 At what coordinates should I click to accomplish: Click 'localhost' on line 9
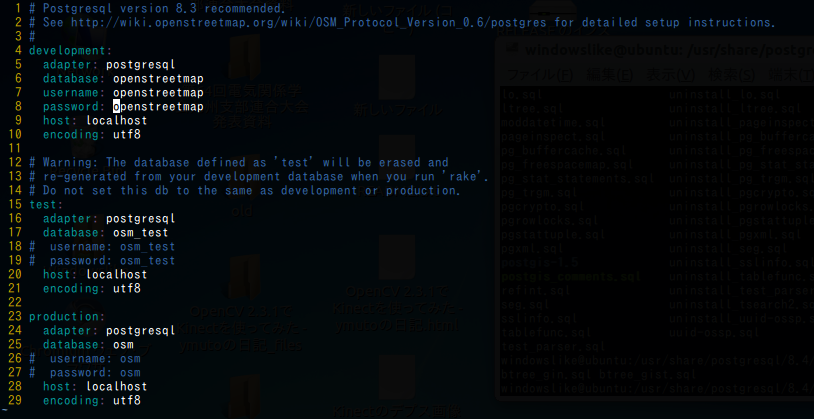click(x=116, y=120)
